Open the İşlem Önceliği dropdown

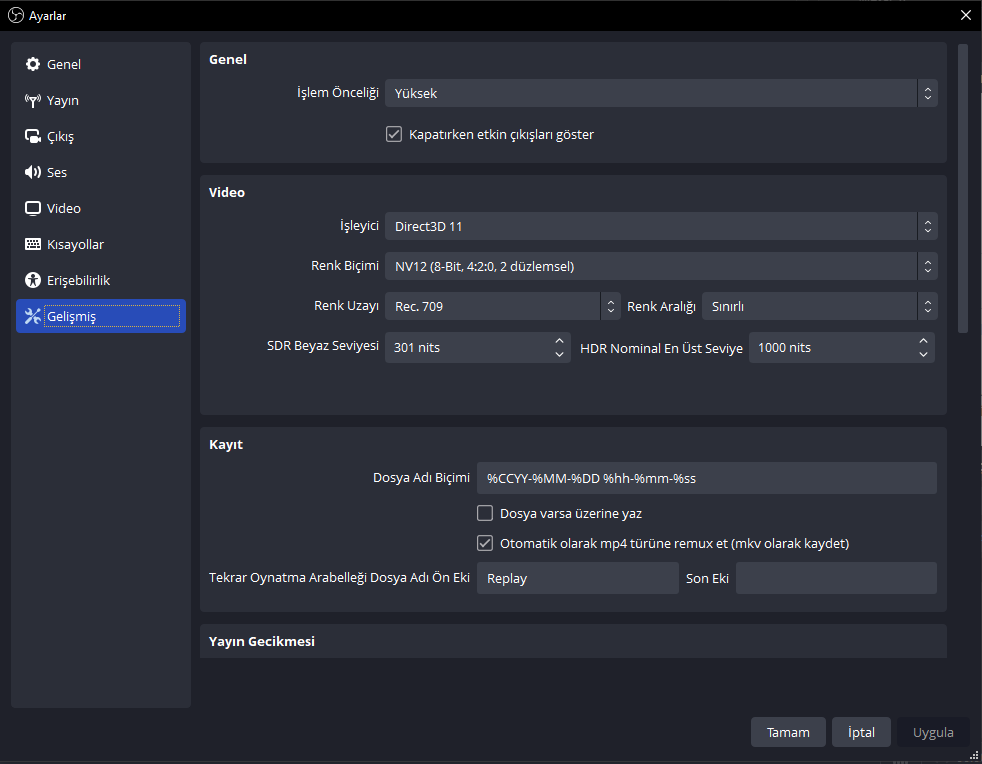click(x=661, y=93)
